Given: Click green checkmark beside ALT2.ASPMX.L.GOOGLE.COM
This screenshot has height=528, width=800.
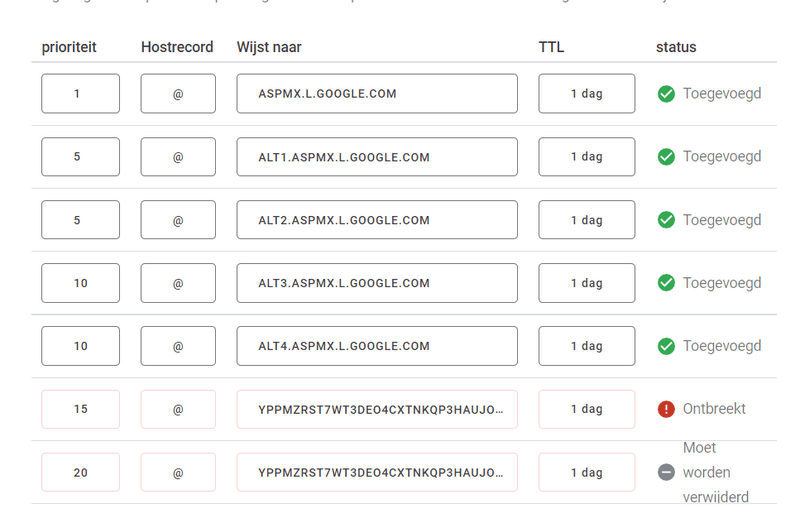Looking at the screenshot, I should click(x=666, y=220).
